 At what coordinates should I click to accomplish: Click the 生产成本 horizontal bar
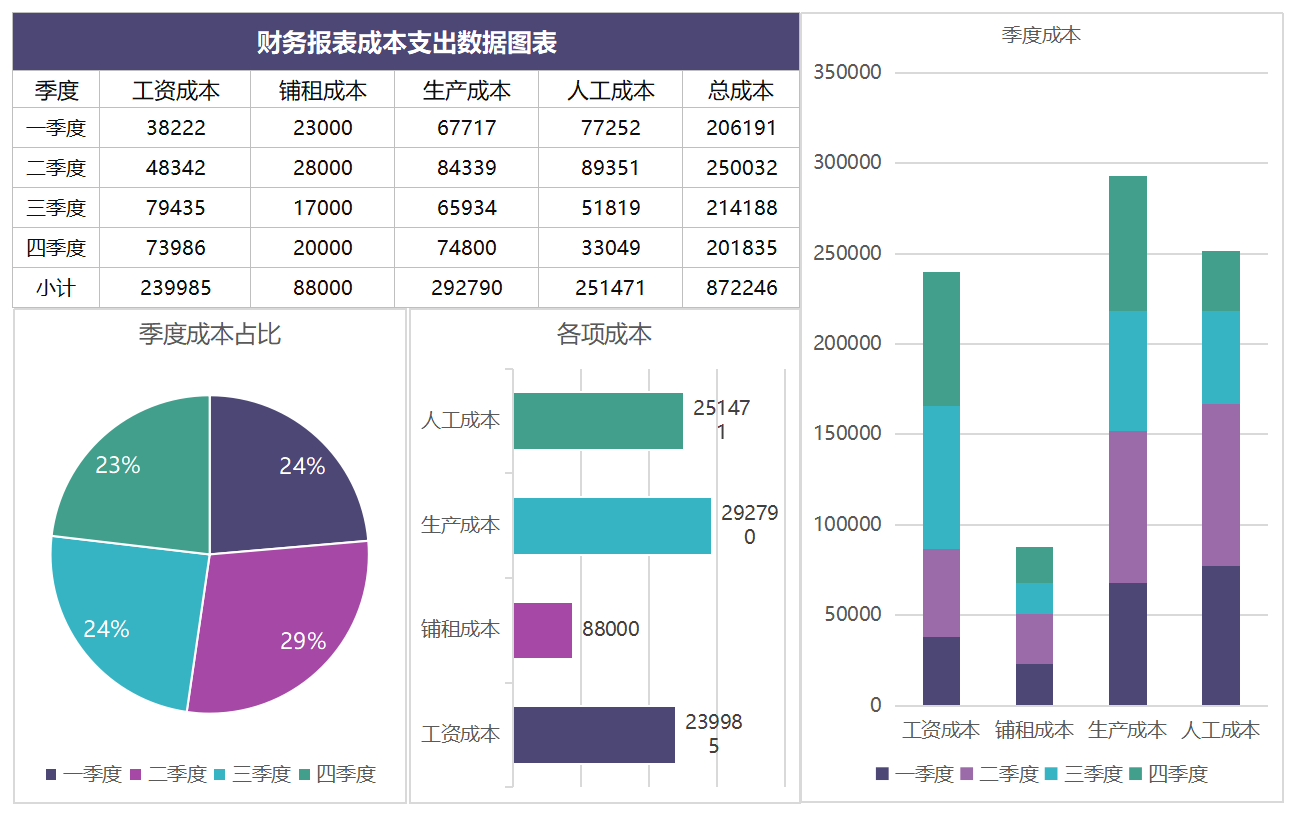pos(610,526)
